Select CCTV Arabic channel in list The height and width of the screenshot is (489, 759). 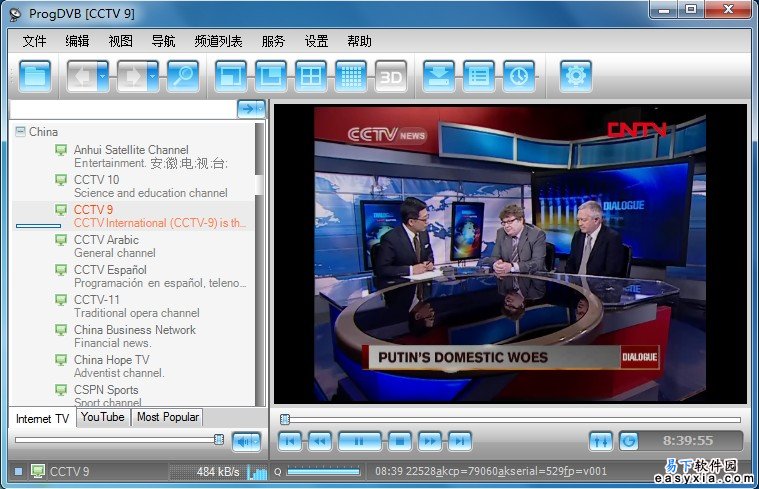(x=106, y=240)
